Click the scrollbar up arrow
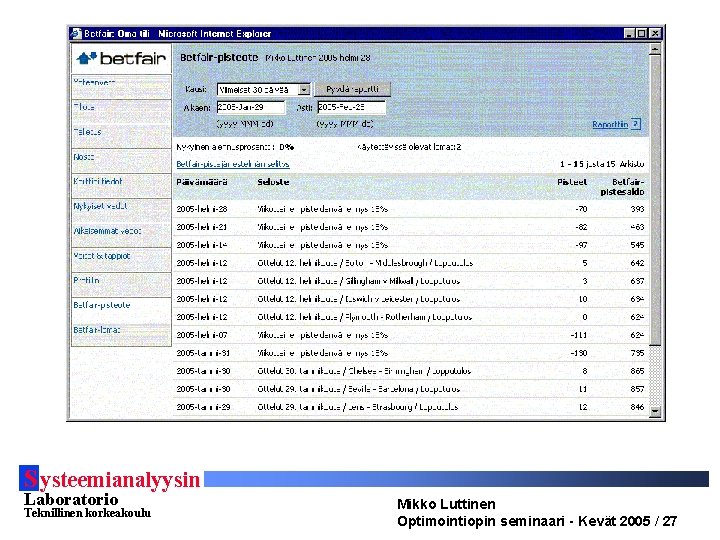The image size is (720, 540). tap(655, 49)
